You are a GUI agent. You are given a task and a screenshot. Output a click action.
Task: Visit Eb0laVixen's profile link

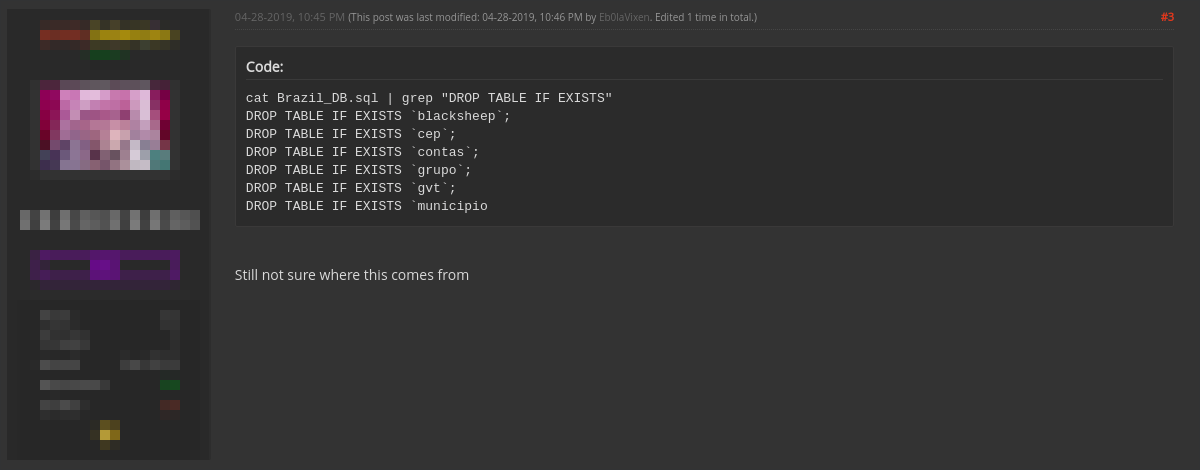[624, 17]
